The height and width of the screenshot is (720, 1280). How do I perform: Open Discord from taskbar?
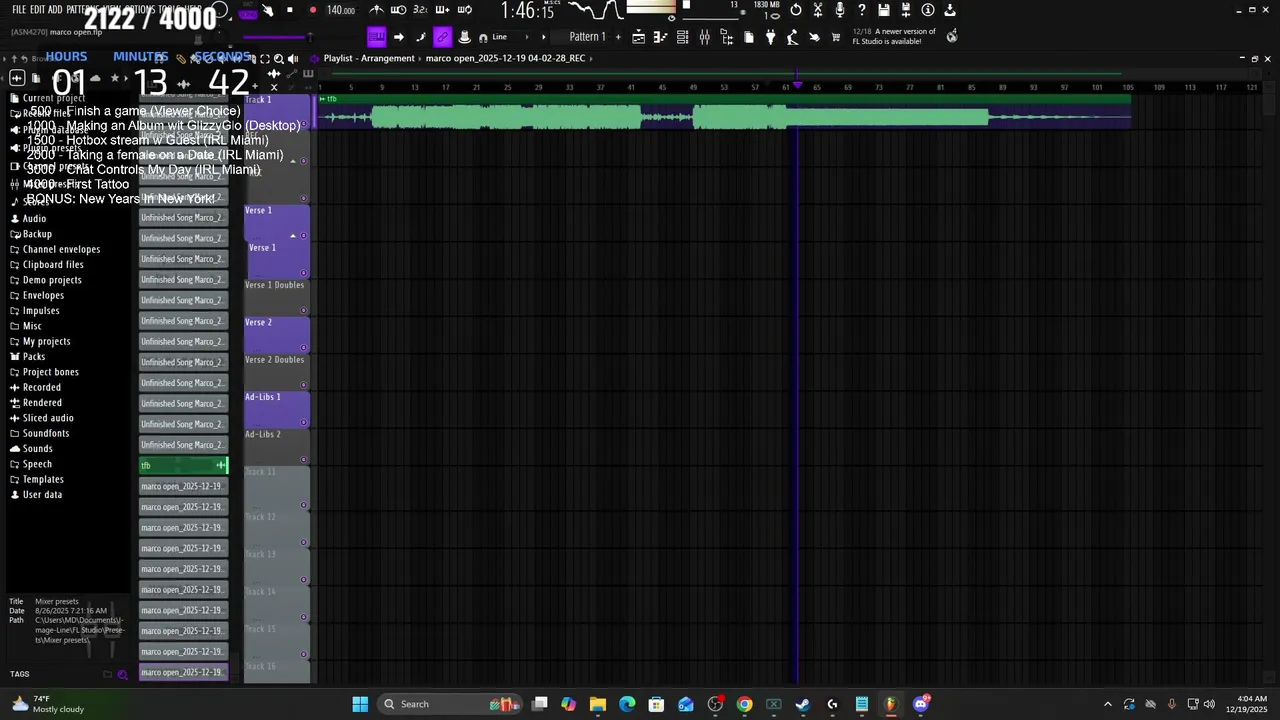tap(920, 704)
